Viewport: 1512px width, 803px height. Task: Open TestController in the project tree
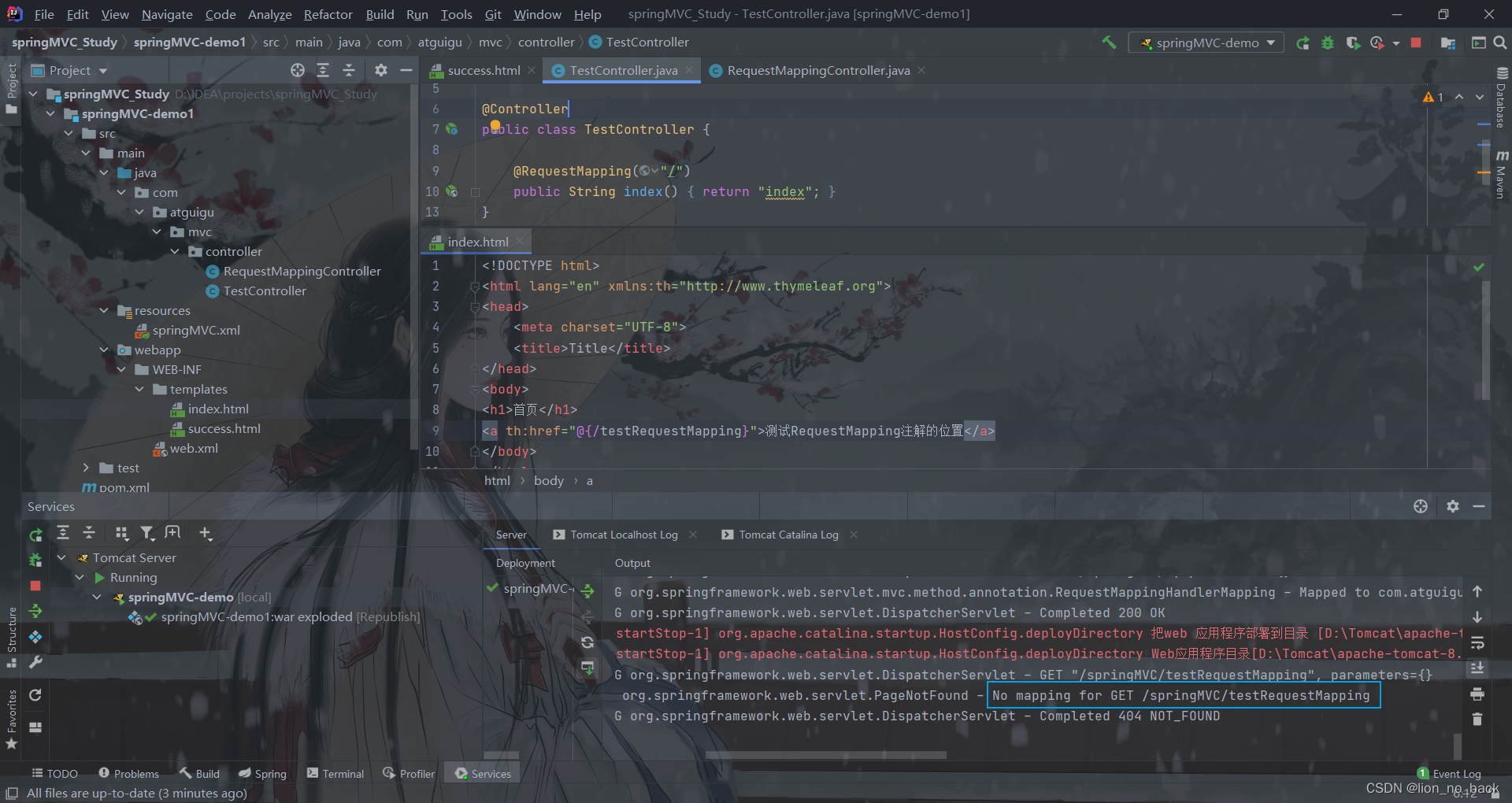[x=265, y=290]
